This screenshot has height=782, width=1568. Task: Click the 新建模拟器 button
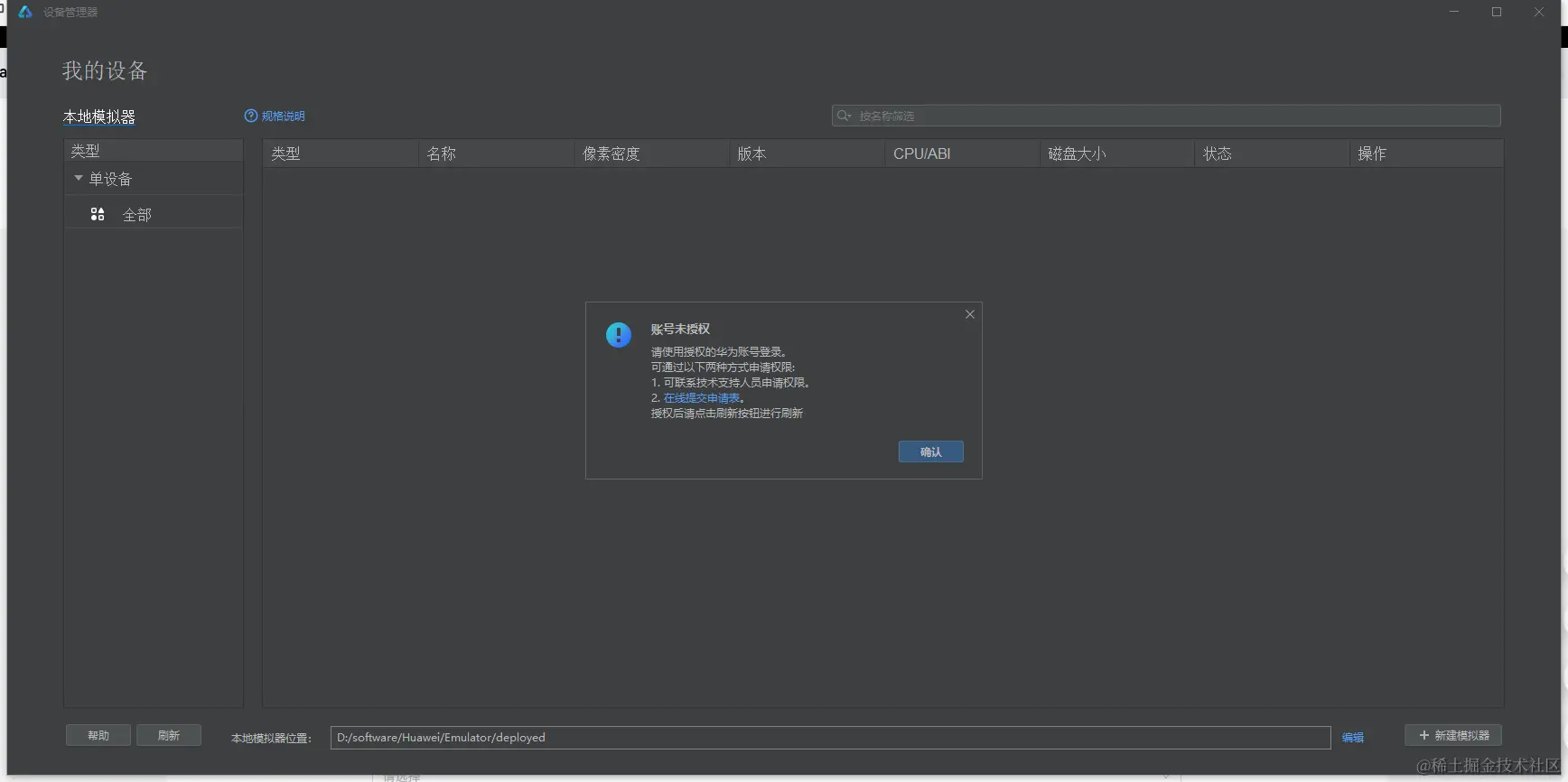coord(1453,735)
